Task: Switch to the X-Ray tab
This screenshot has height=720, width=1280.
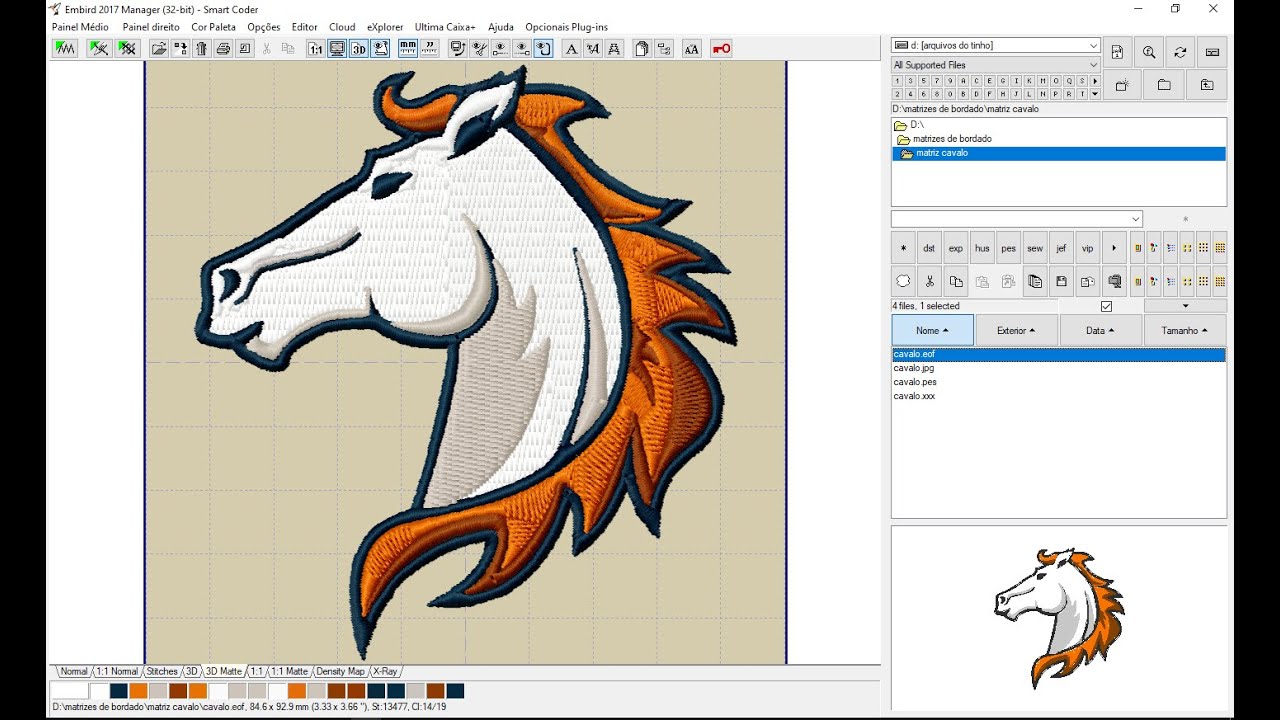Action: [385, 671]
